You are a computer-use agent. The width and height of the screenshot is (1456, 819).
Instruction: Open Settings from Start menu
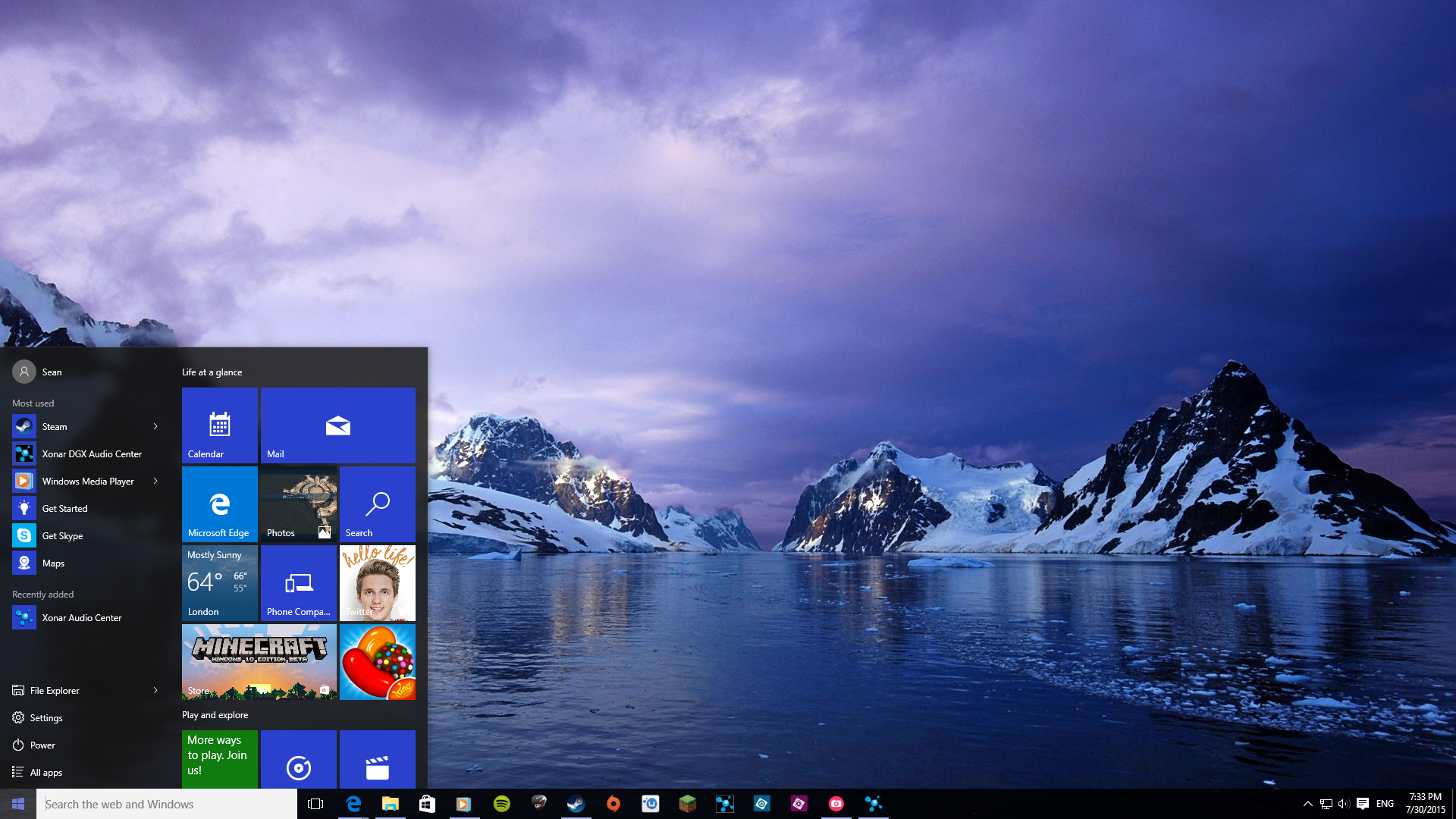pyautogui.click(x=46, y=717)
